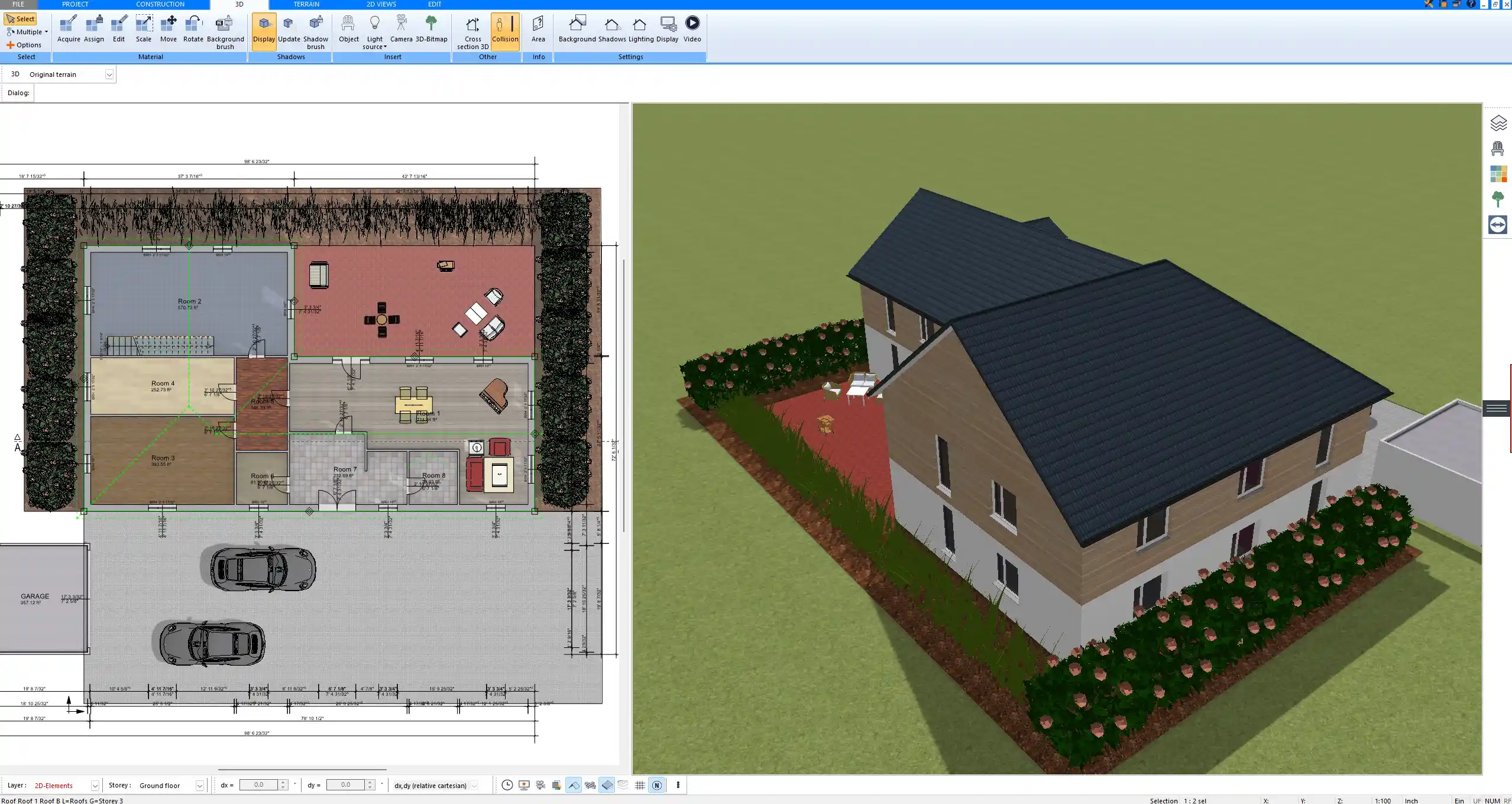Open the dx,dy relative cartesian dropdown
This screenshot has height=804, width=1512.
point(474,786)
